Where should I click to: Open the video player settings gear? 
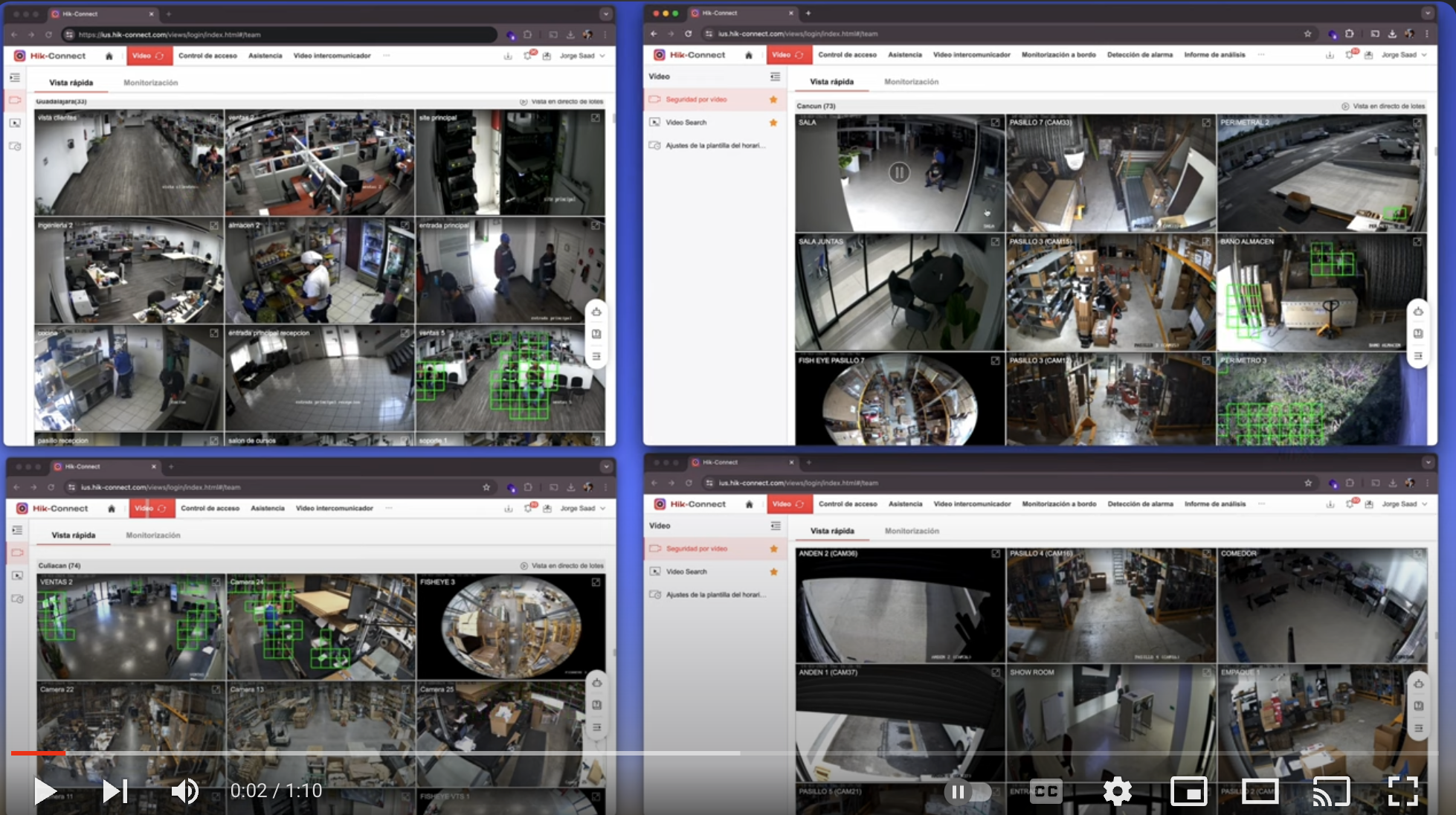(x=1117, y=792)
